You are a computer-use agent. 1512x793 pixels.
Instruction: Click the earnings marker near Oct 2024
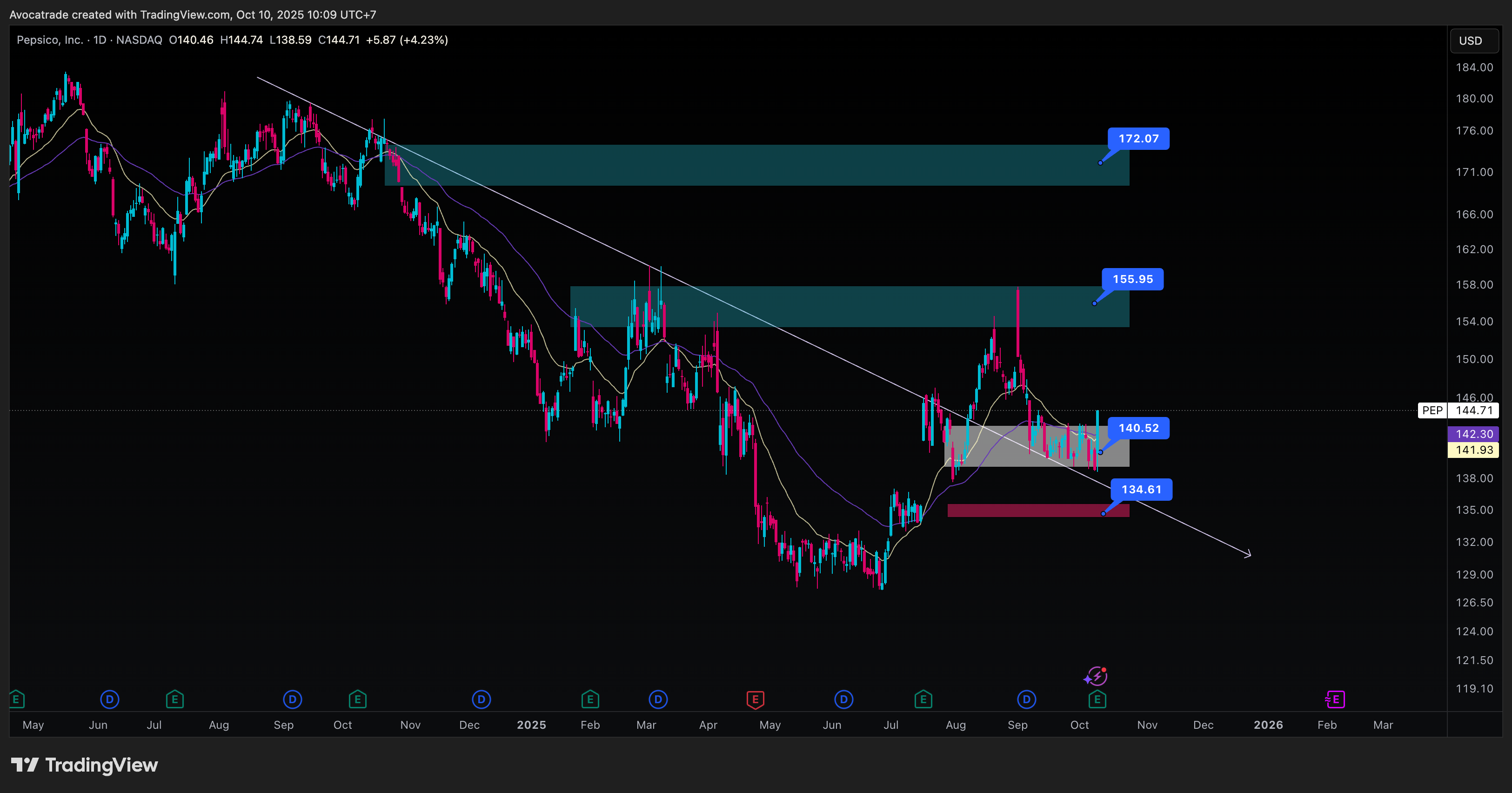(357, 699)
